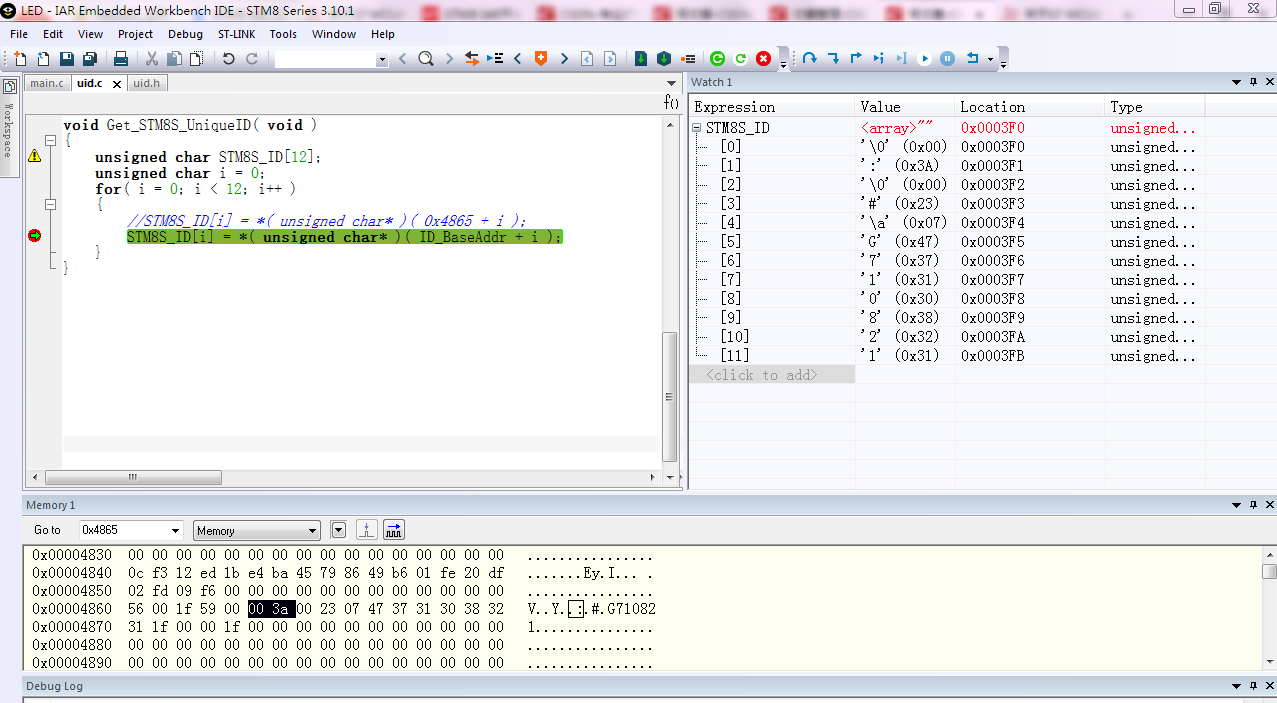
Task: Click the Download and Debug icon
Action: (x=641, y=59)
